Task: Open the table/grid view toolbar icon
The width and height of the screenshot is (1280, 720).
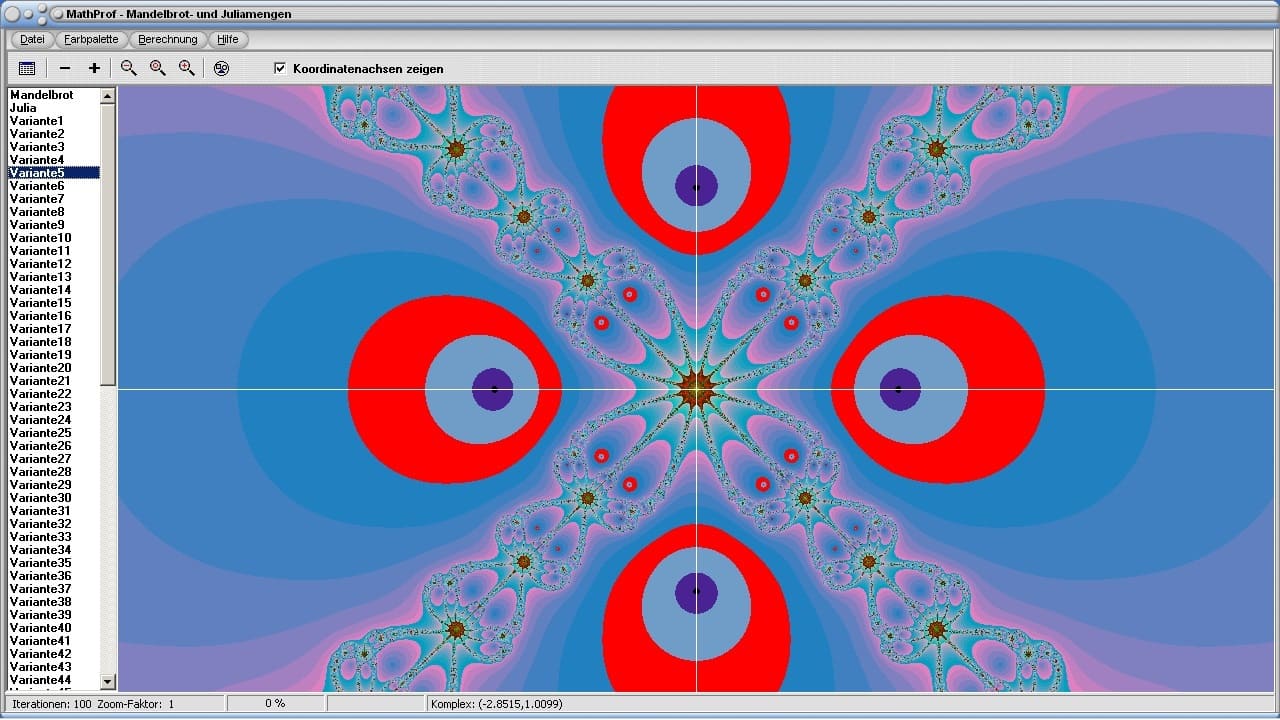Action: 27,68
